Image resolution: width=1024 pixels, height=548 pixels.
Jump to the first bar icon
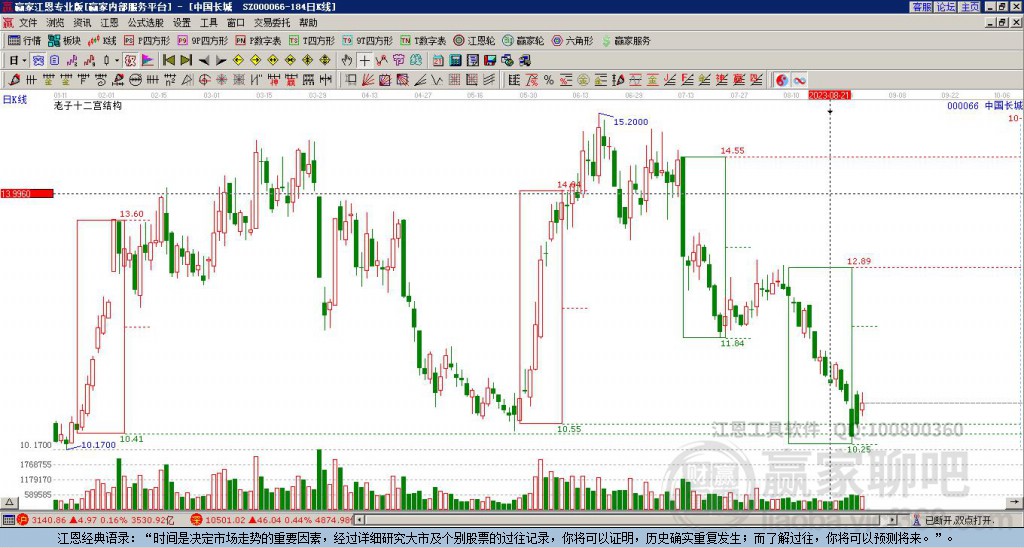(x=169, y=60)
